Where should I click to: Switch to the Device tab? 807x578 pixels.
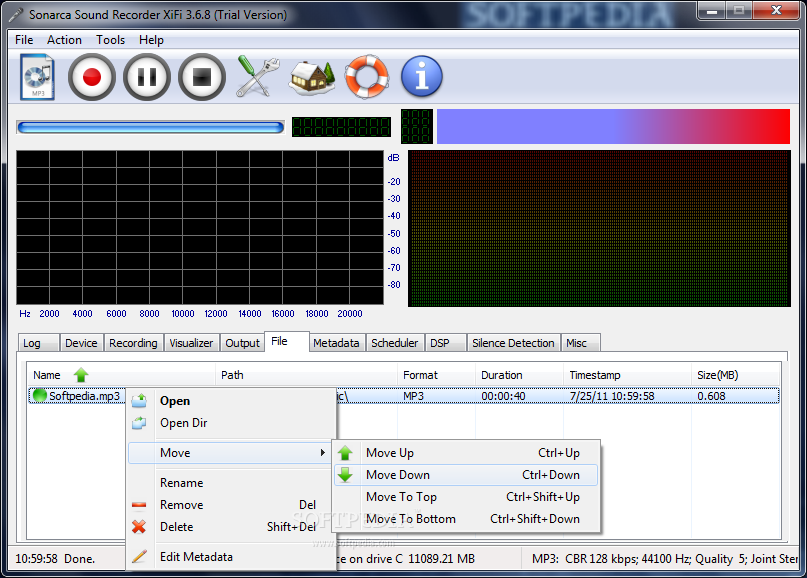(x=81, y=343)
